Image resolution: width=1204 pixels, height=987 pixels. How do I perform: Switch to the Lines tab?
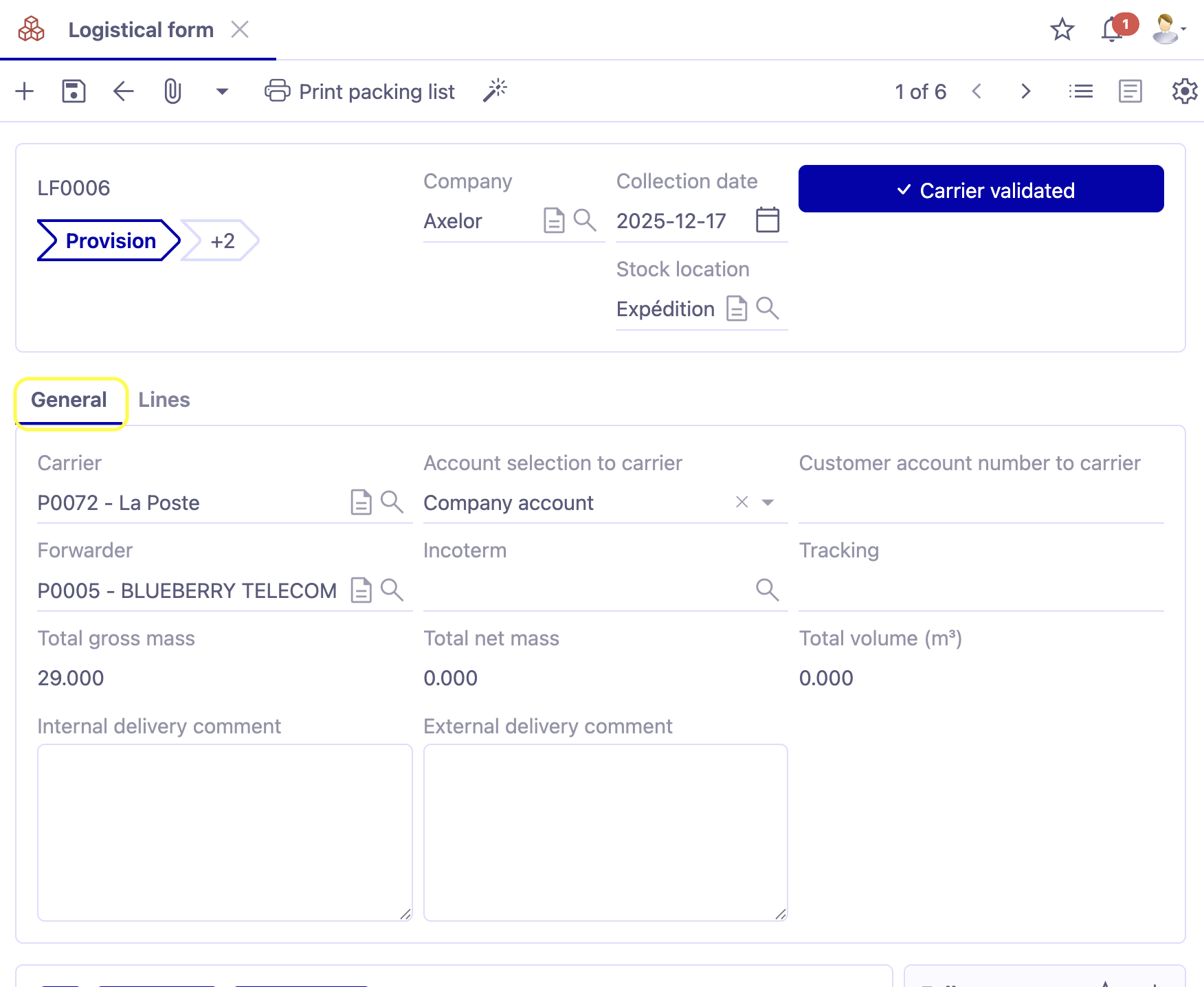pos(164,399)
